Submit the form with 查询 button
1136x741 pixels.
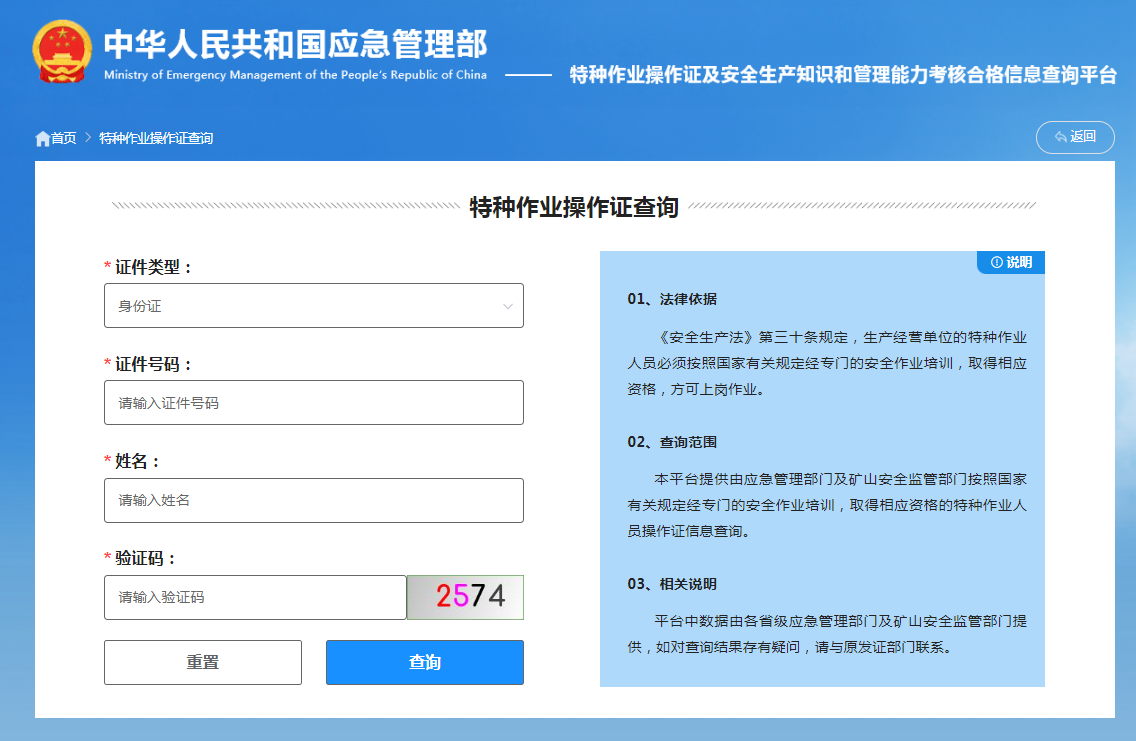[x=425, y=662]
